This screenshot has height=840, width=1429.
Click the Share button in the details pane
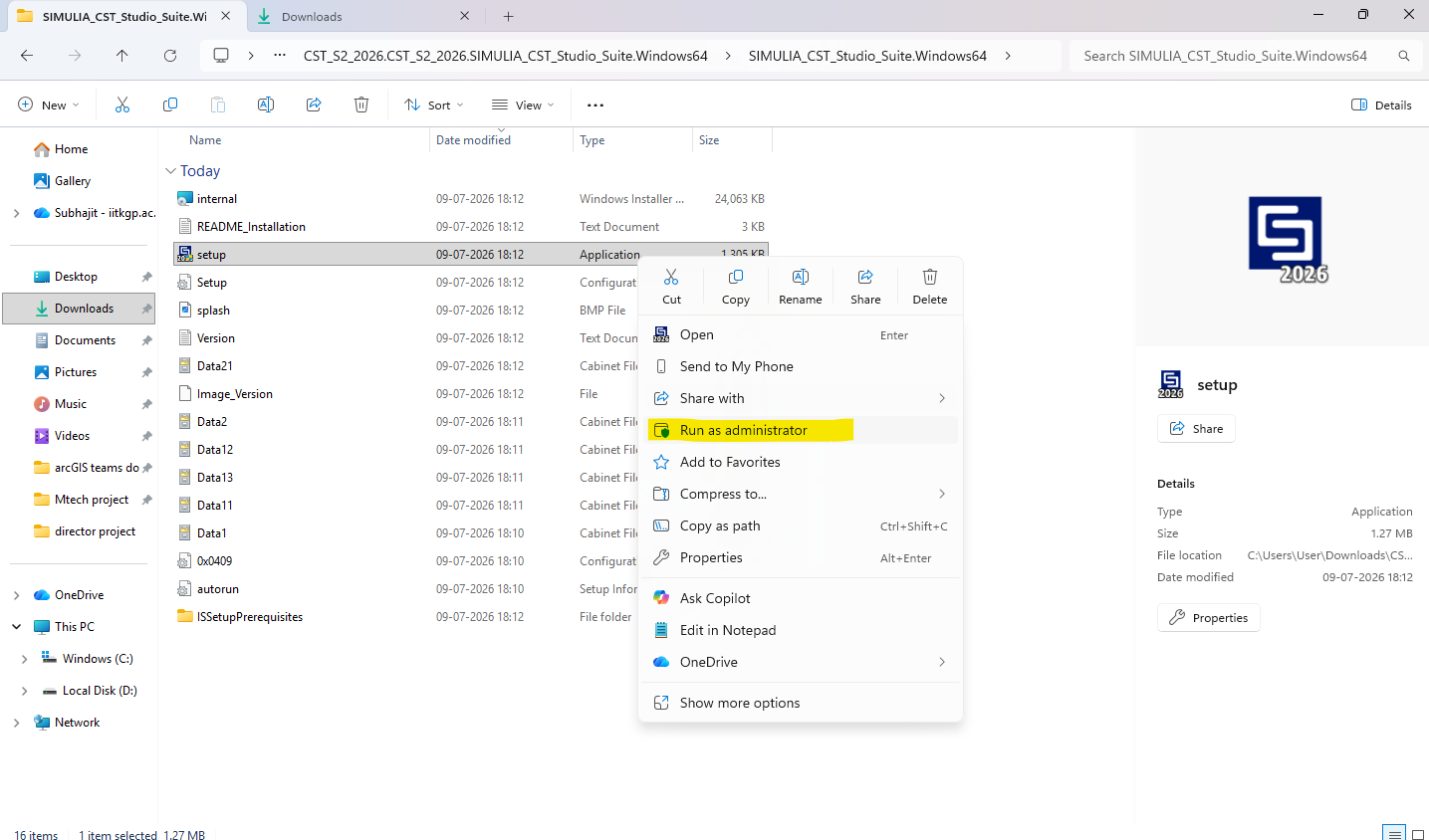(x=1196, y=429)
